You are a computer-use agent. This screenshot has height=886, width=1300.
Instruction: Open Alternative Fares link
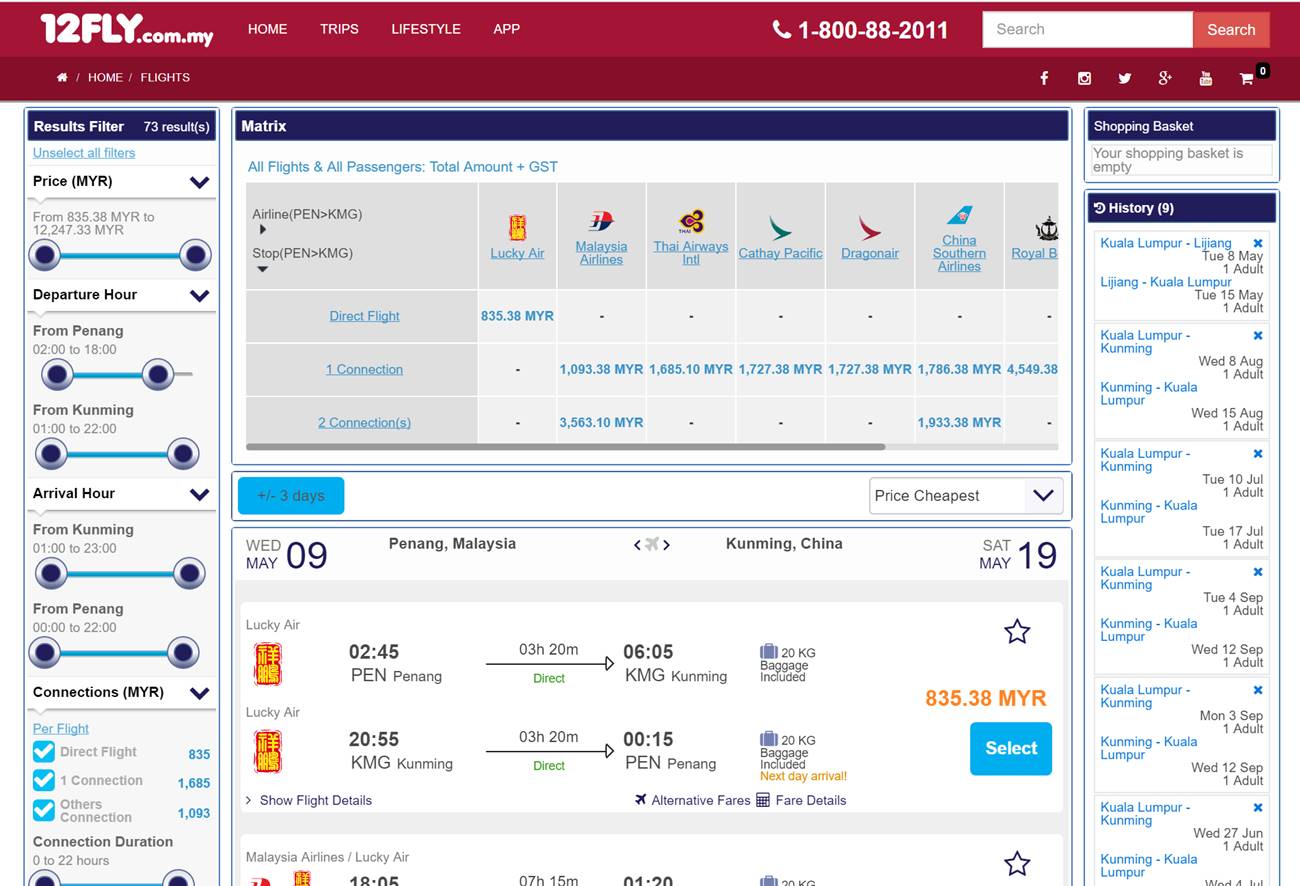(x=692, y=800)
